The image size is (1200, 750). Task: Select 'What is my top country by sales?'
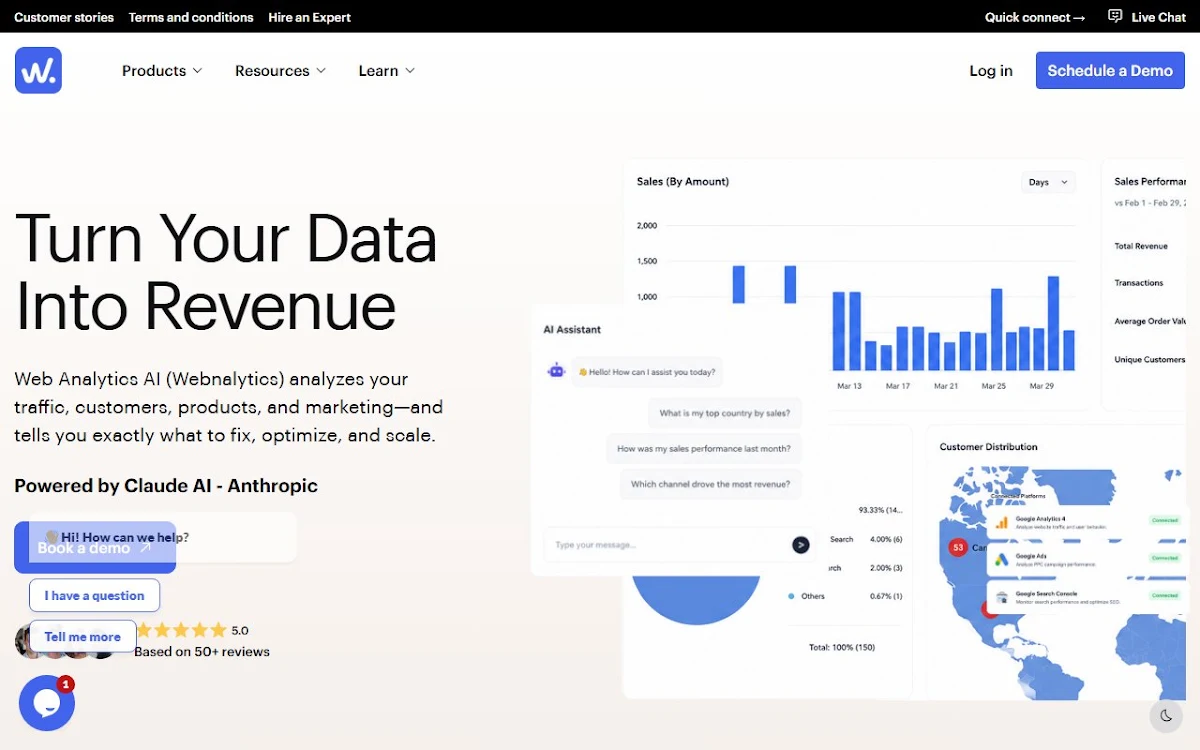click(724, 413)
